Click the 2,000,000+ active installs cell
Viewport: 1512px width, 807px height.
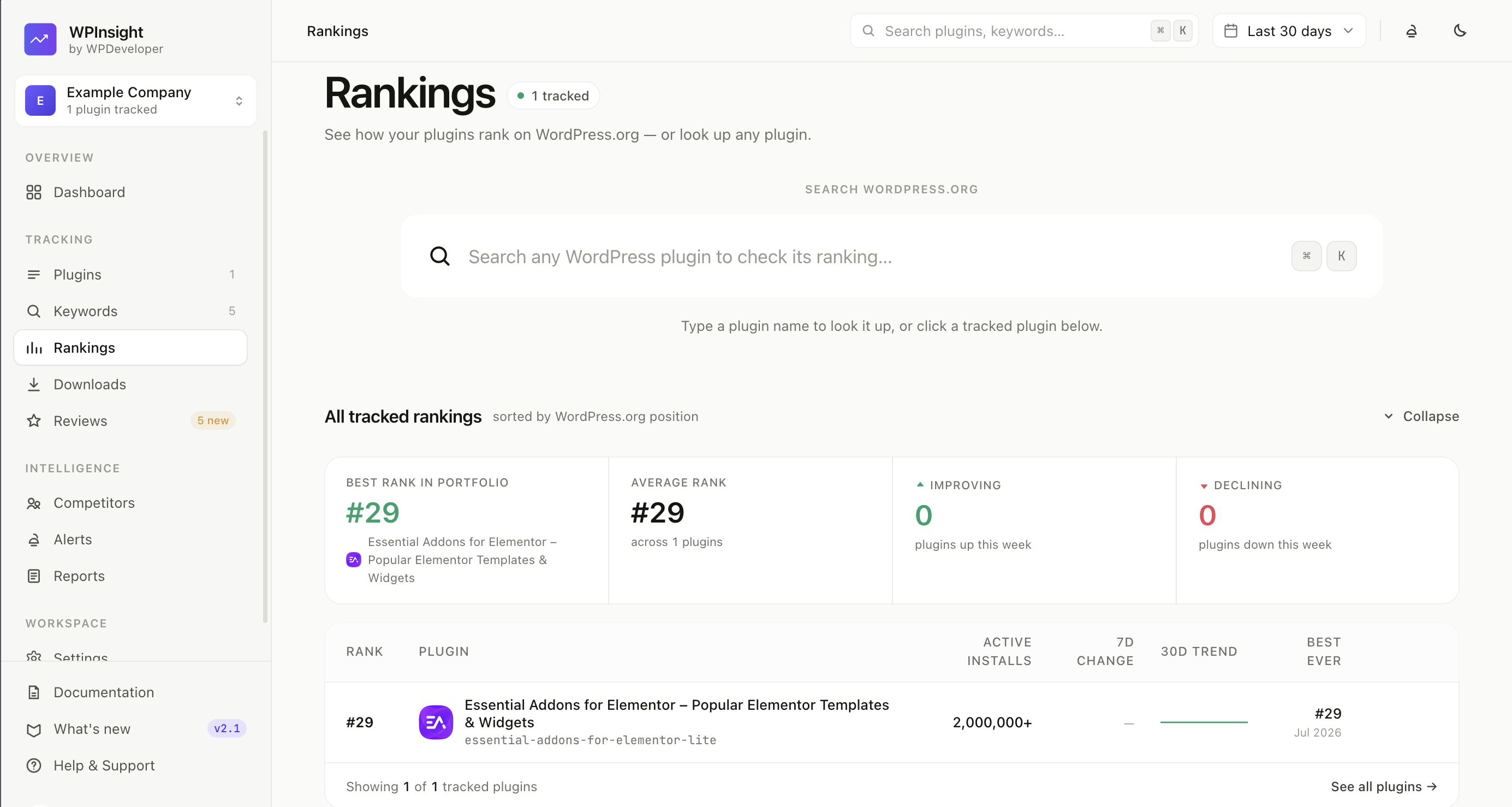[x=992, y=722]
